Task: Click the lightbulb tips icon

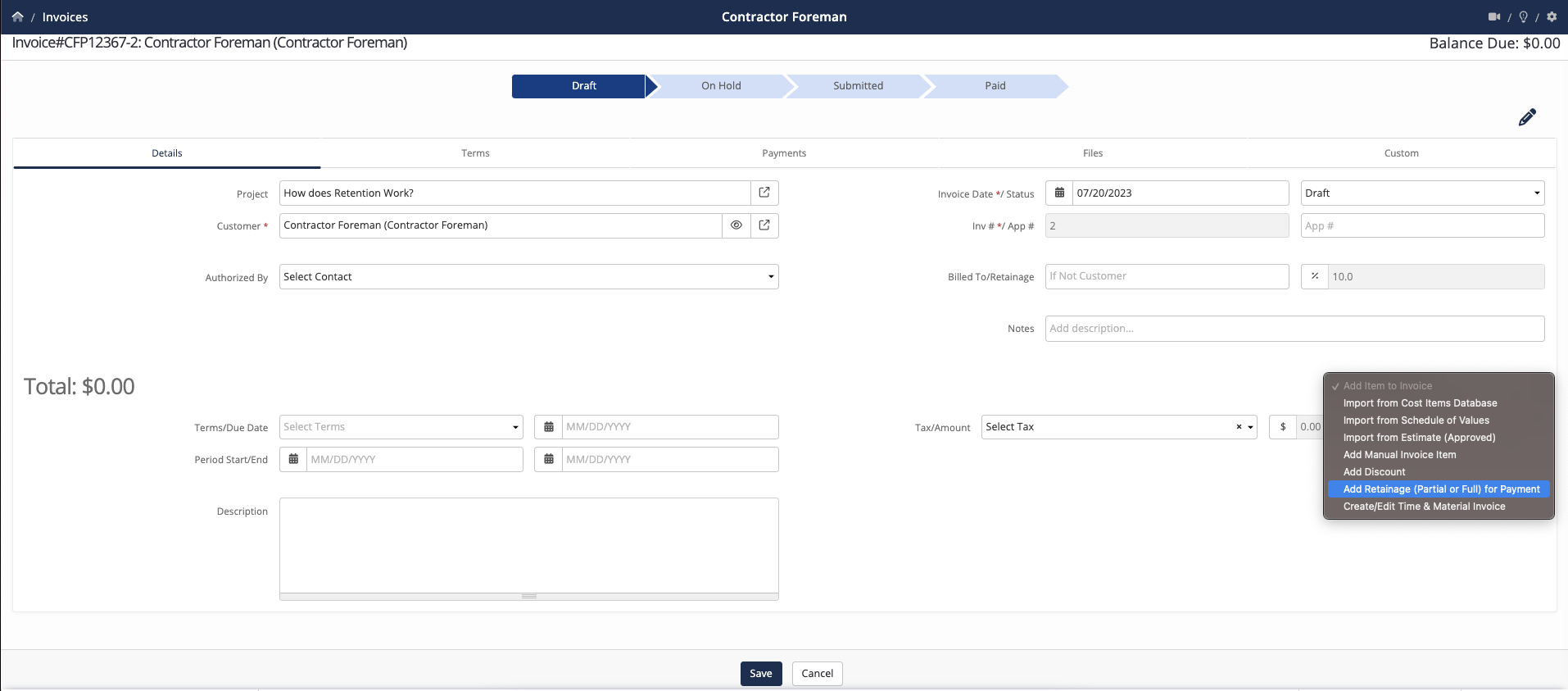Action: 1523,16
